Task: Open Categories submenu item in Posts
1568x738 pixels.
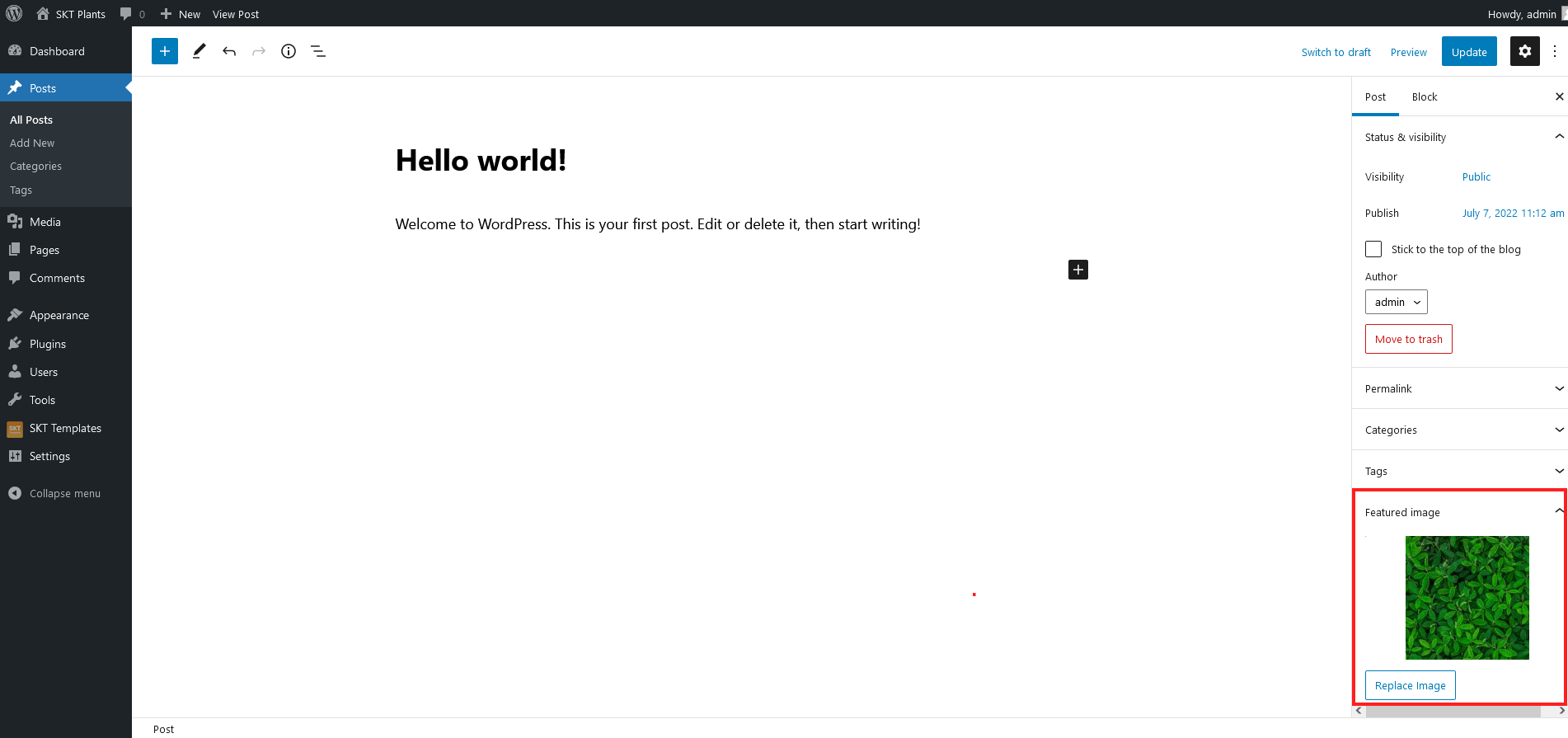Action: (x=35, y=166)
